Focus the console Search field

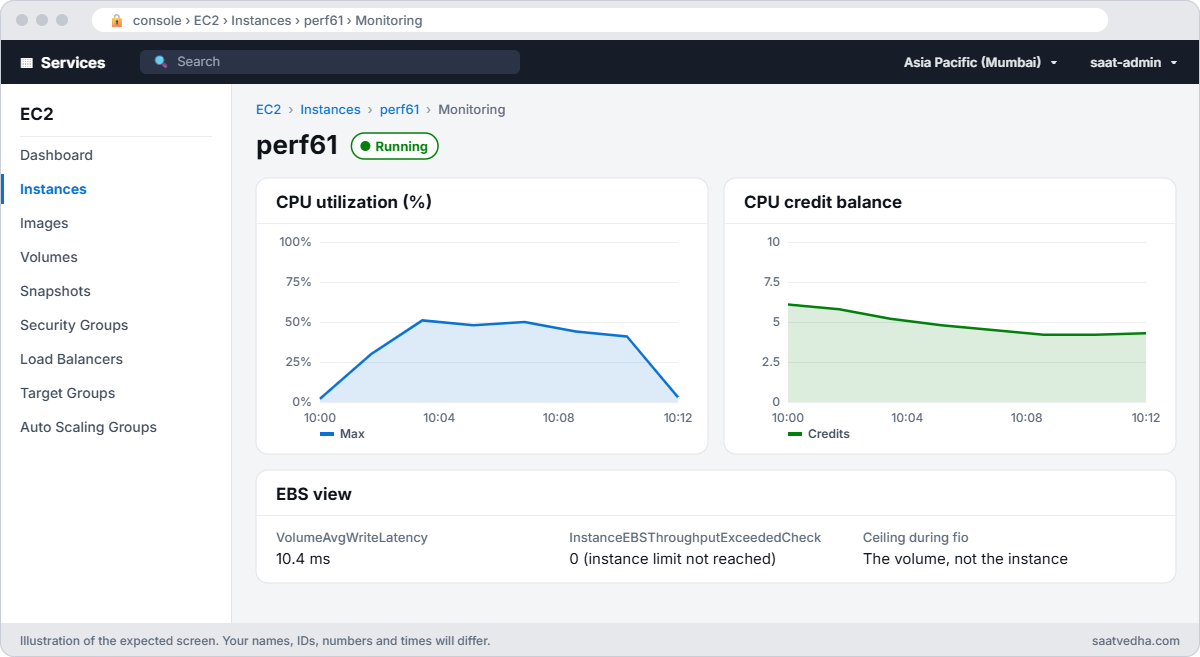(330, 62)
